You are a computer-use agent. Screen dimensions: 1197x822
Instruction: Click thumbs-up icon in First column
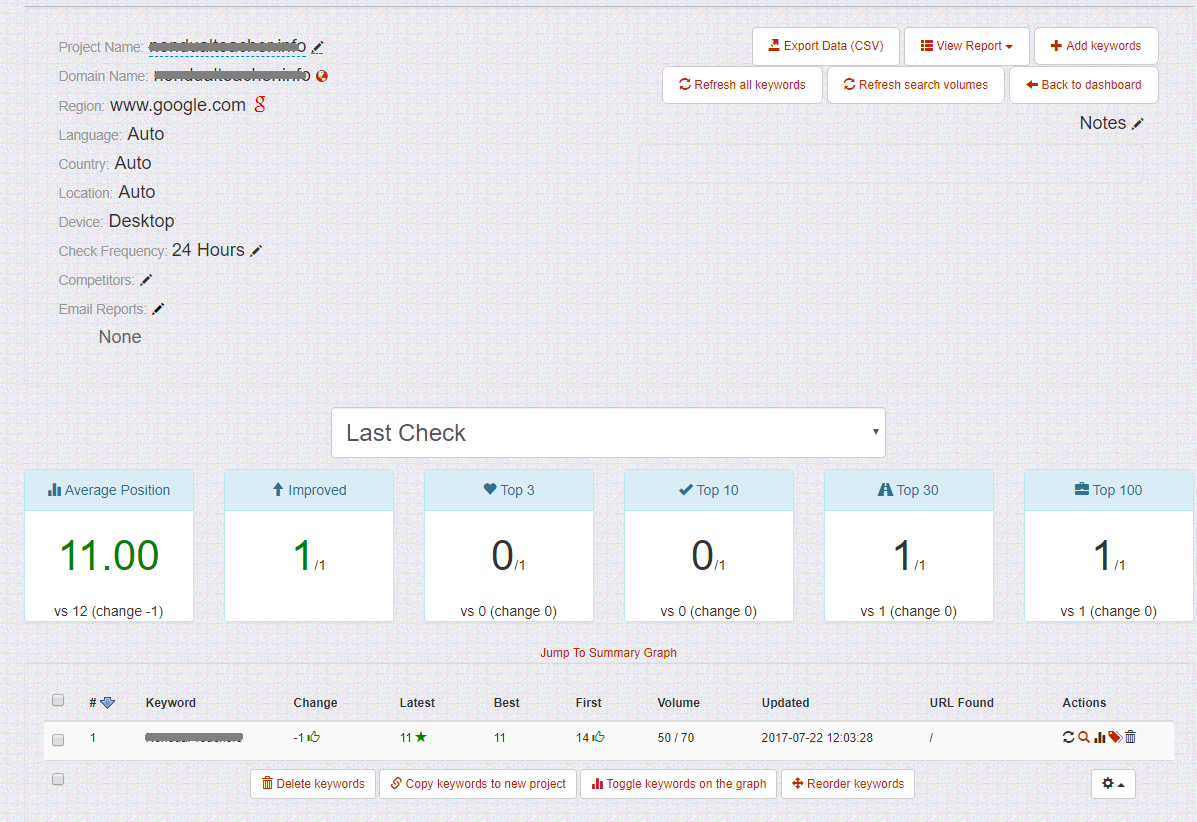pyautogui.click(x=598, y=737)
